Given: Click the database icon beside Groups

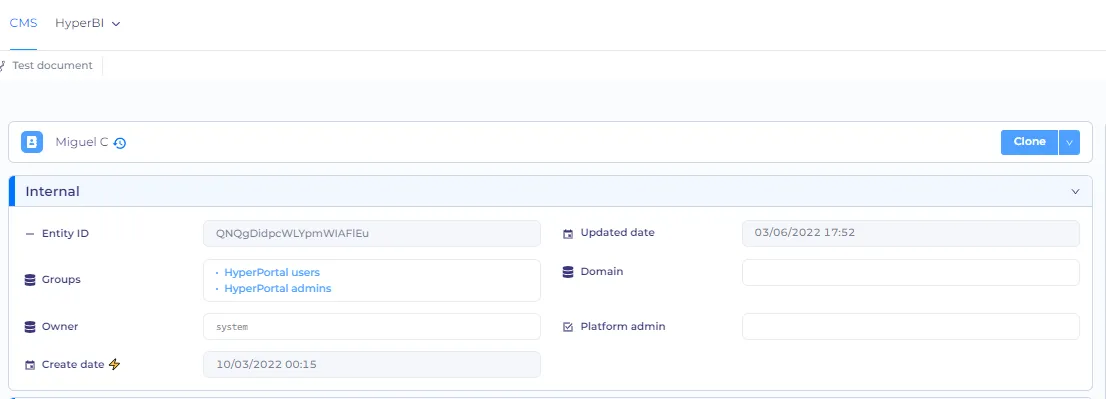Looking at the screenshot, I should point(30,280).
